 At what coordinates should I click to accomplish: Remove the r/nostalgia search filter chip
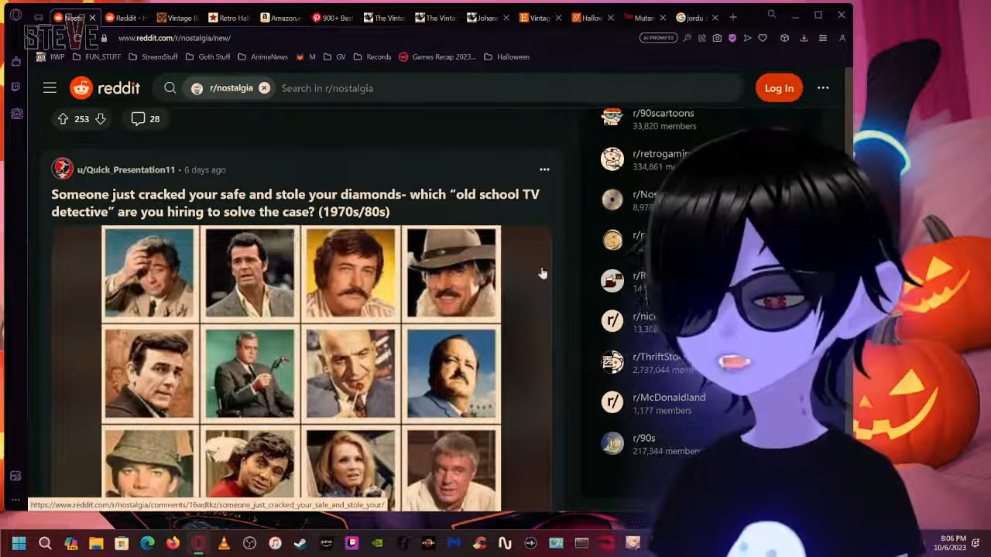point(264,88)
